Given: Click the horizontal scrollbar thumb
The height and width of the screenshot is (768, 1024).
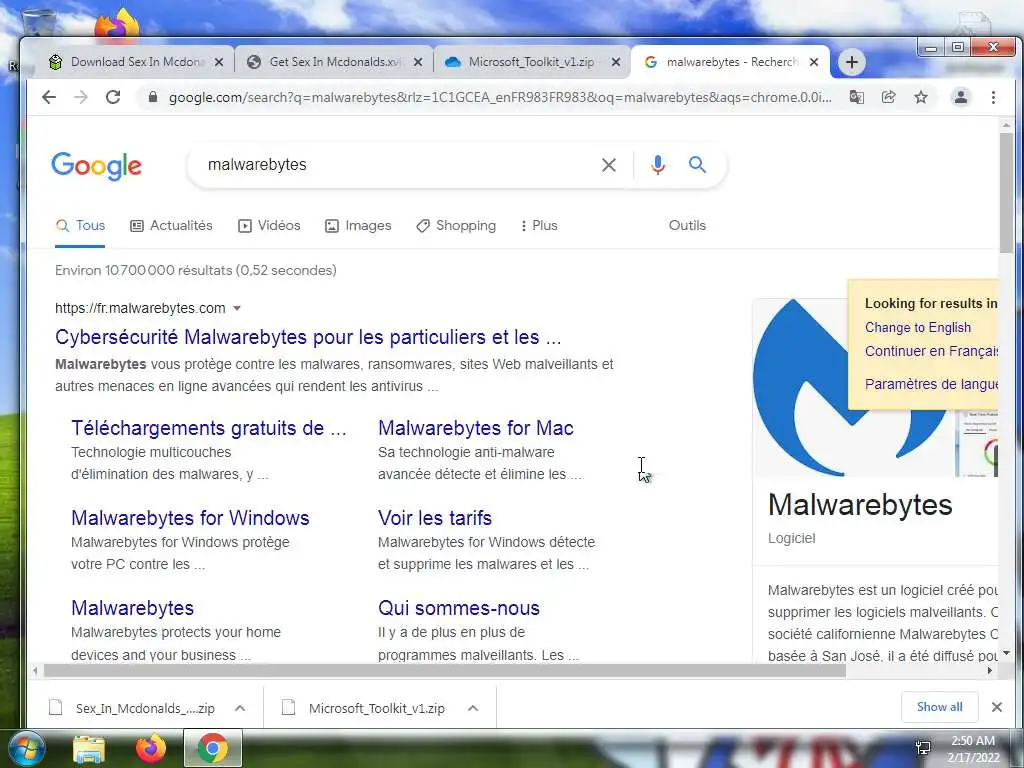Looking at the screenshot, I should (445, 671).
